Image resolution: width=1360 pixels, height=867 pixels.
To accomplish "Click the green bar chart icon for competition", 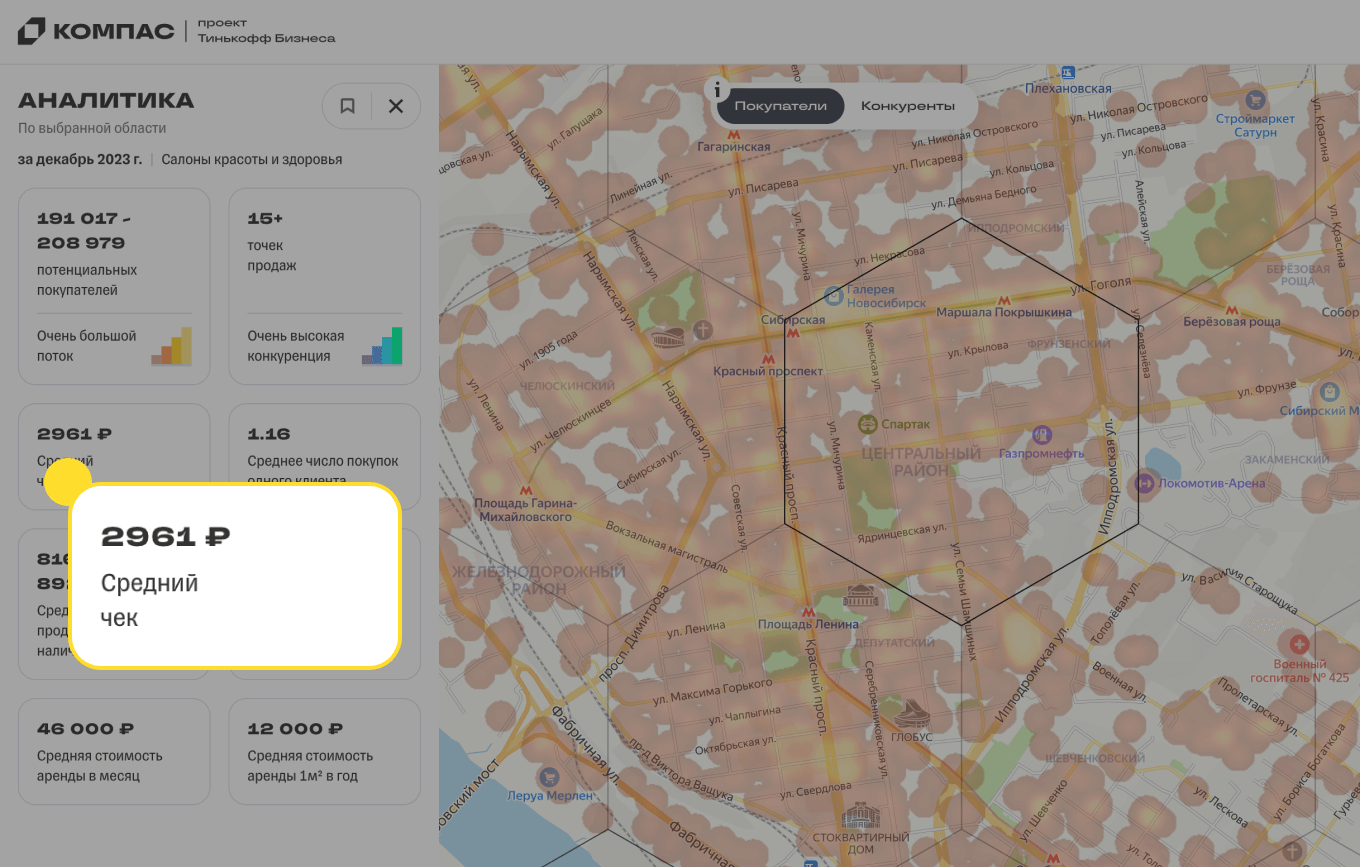I will 382,346.
